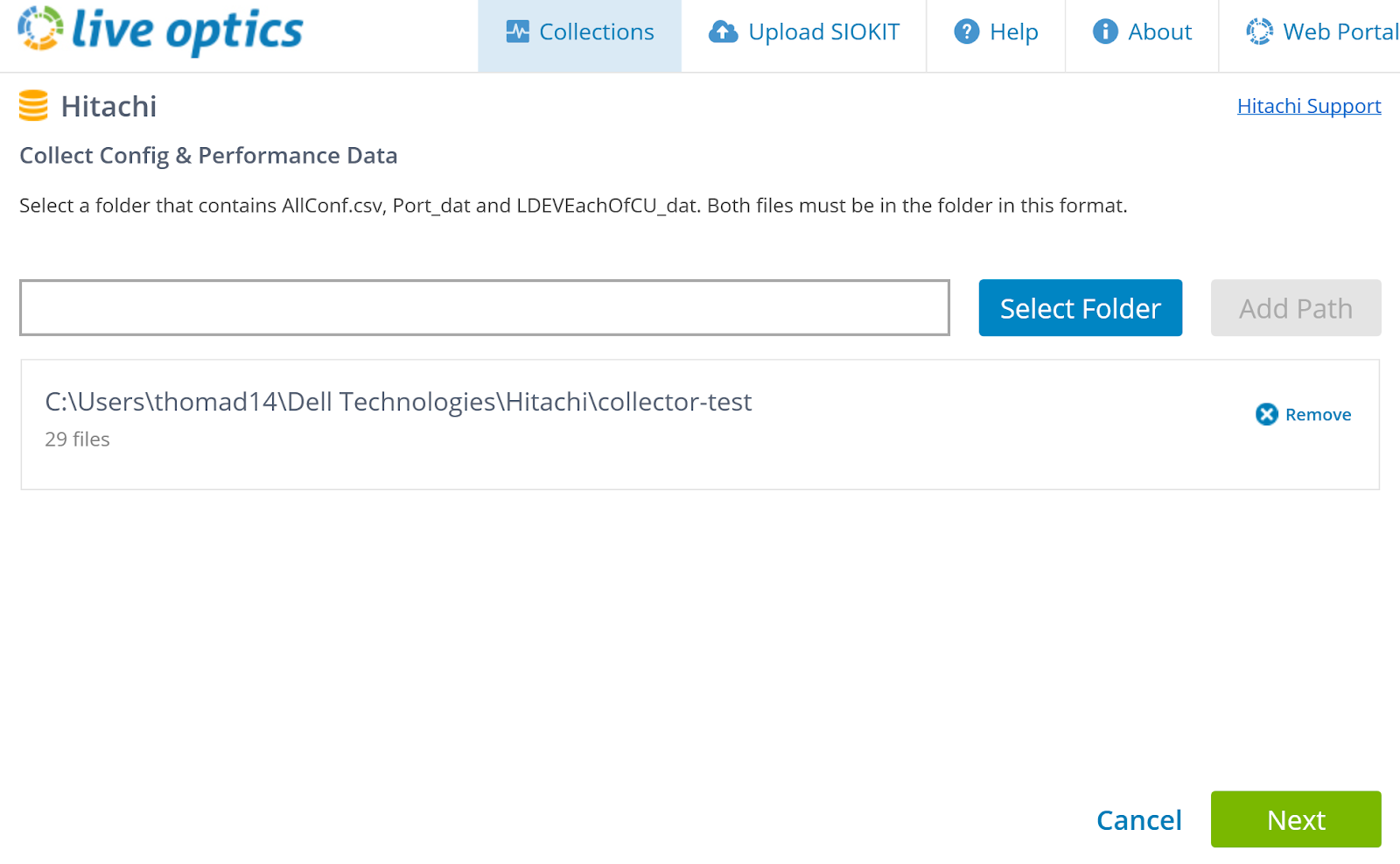
Task: Click the Live Optics logo
Action: (x=160, y=31)
